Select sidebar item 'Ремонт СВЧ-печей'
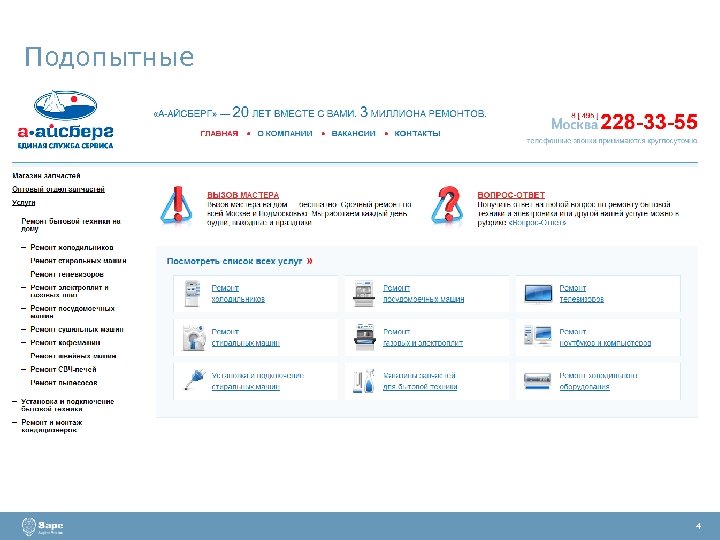 point(63,369)
